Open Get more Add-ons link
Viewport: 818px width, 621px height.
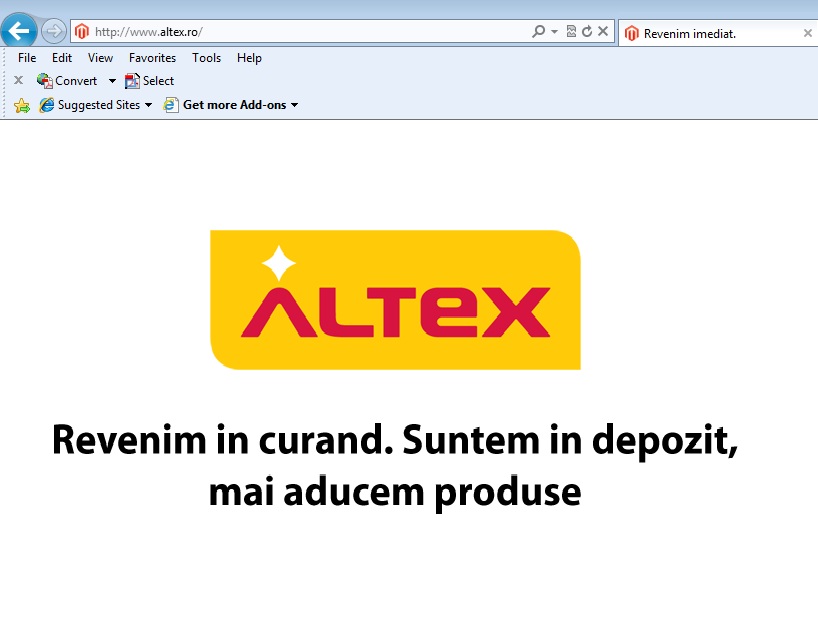point(234,105)
